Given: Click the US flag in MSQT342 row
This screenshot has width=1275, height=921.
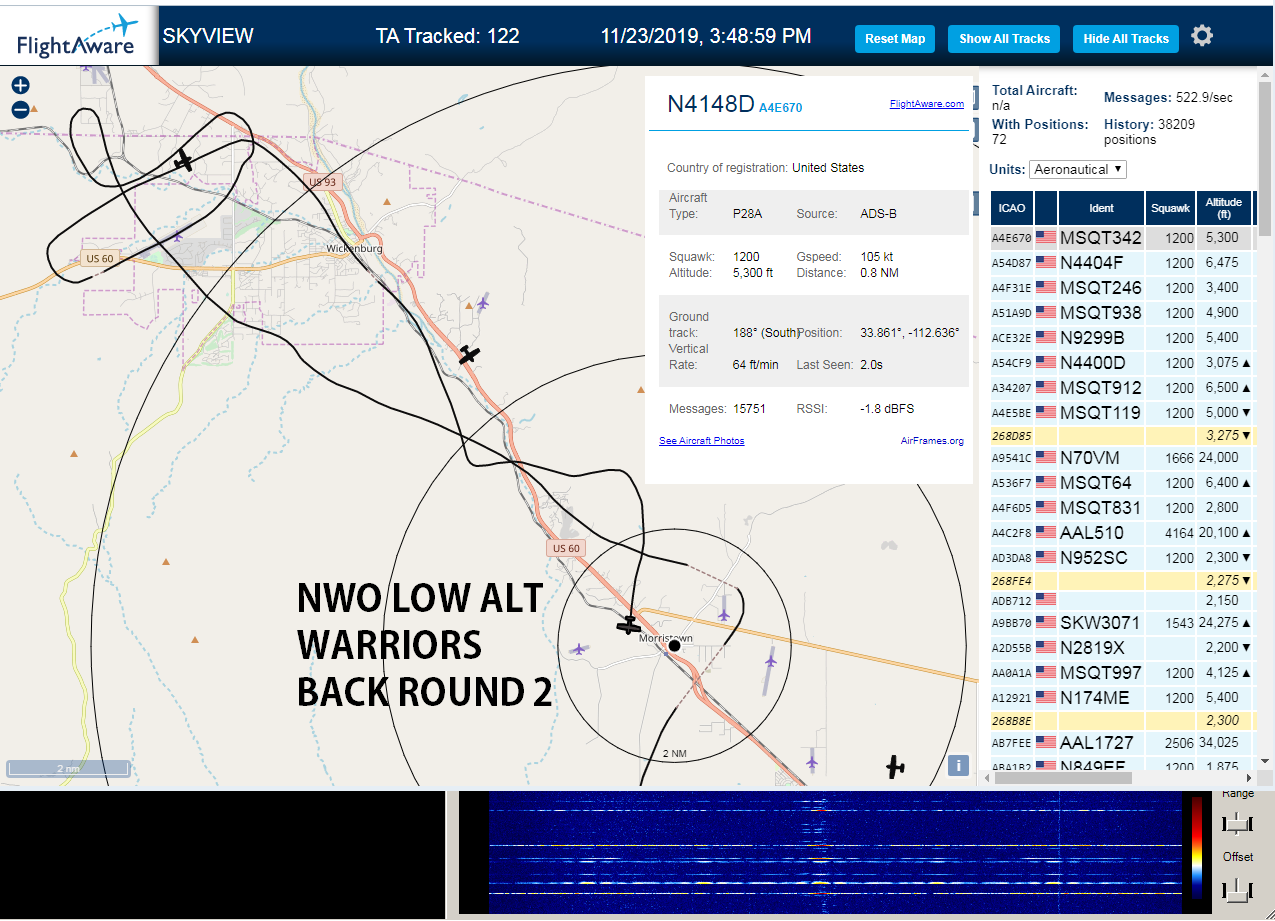Looking at the screenshot, I should tap(1046, 238).
